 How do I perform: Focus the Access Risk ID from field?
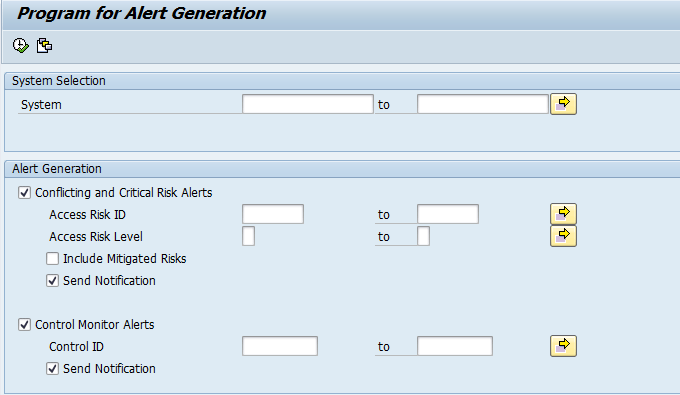273,214
